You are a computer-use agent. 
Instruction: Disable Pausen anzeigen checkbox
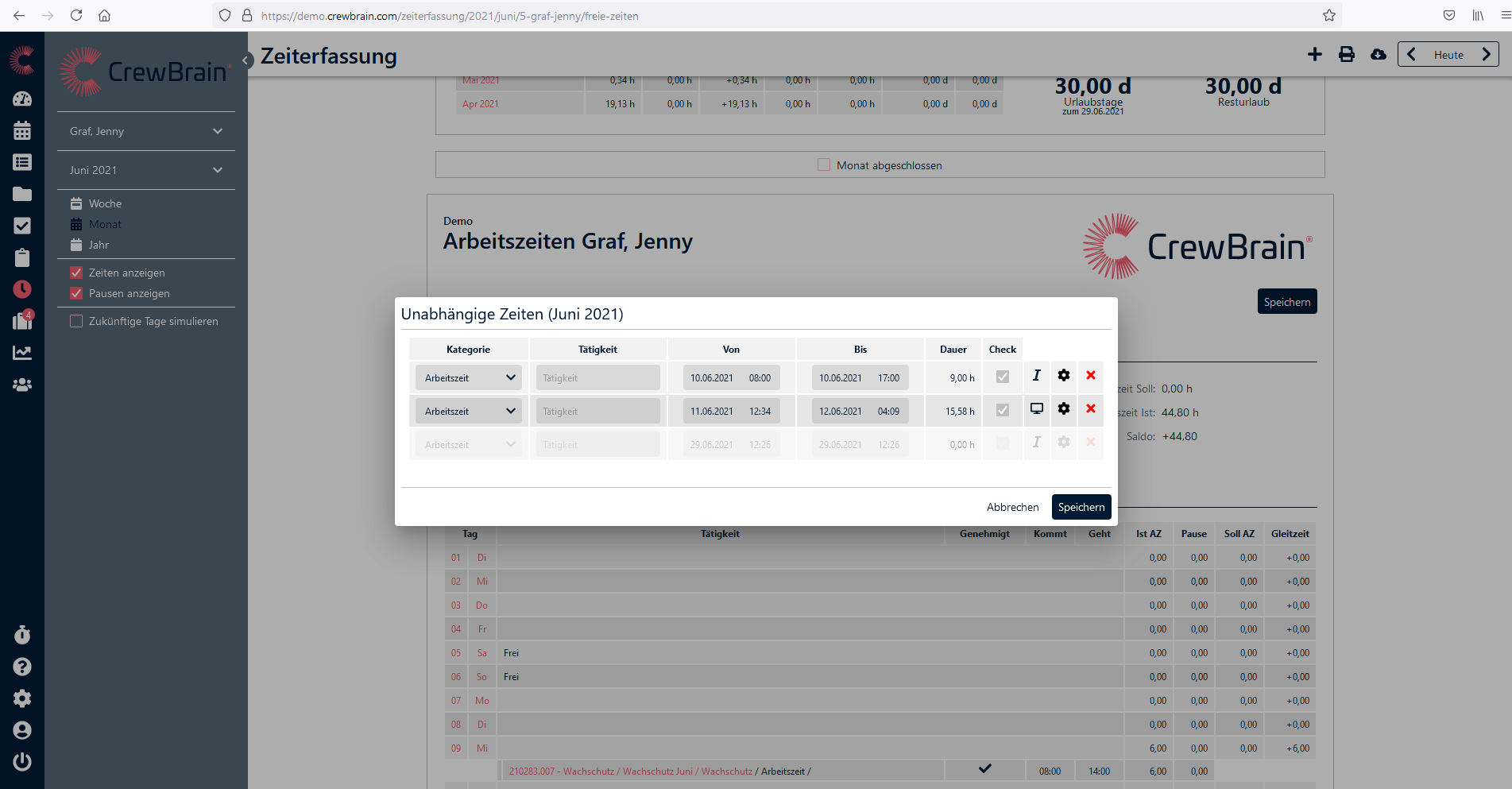[x=76, y=293]
